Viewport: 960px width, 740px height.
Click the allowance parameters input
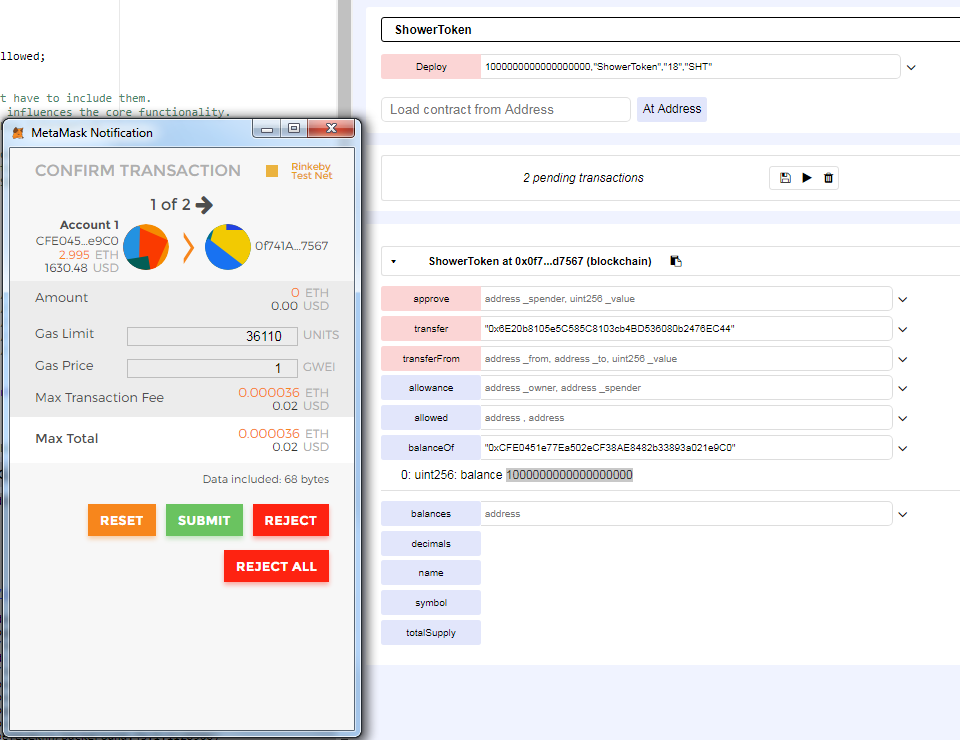(x=686, y=388)
